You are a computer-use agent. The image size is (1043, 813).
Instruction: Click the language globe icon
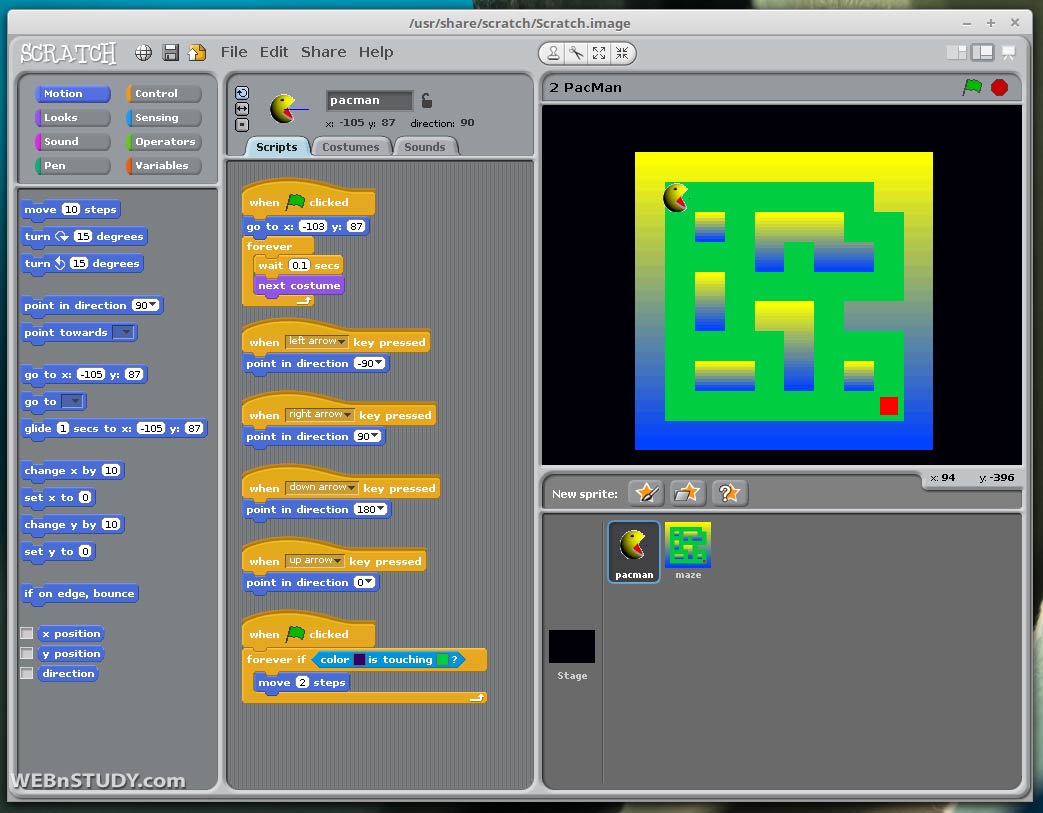pos(144,53)
